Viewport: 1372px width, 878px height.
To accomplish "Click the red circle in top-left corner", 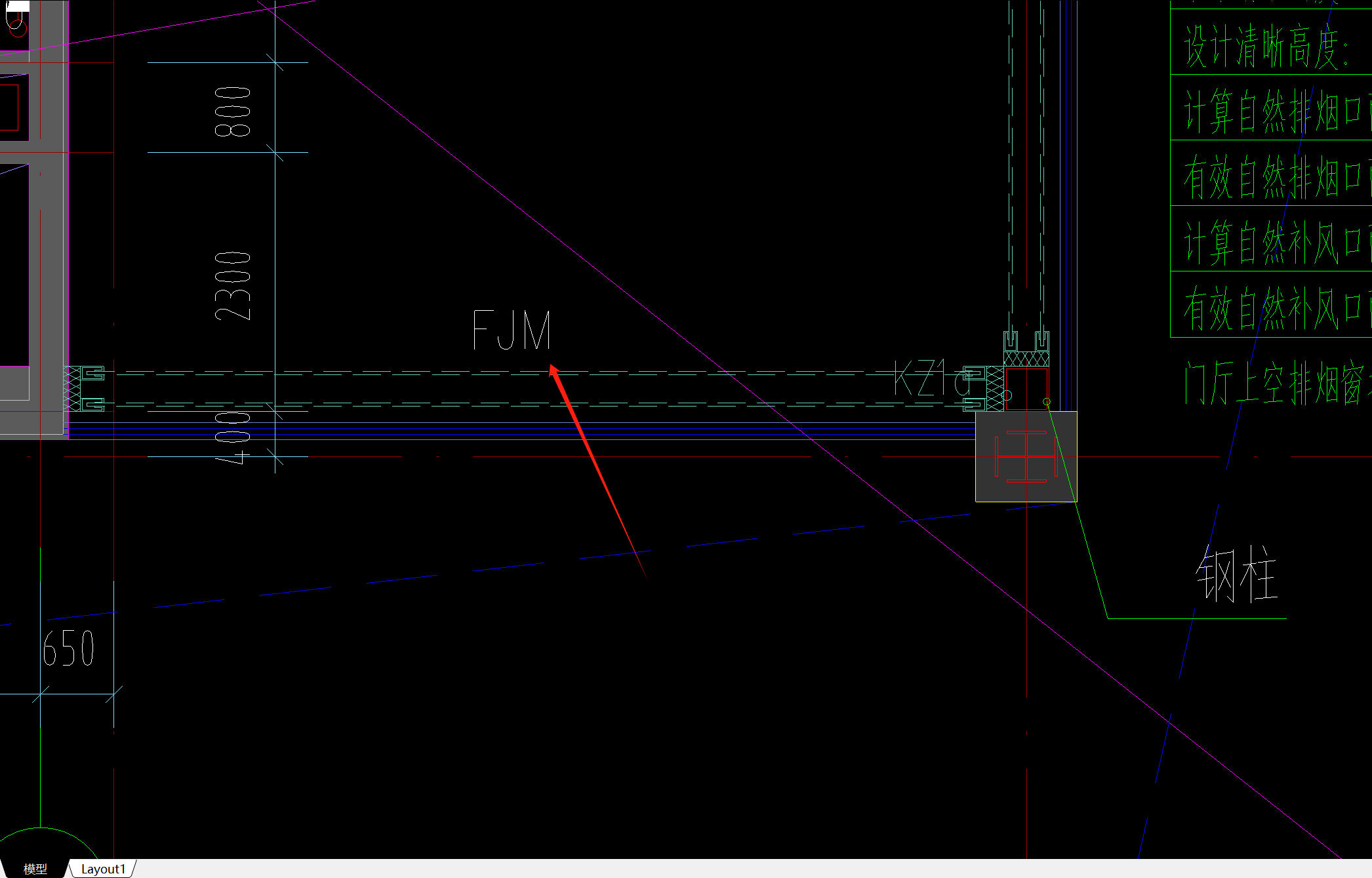I will point(18,28).
